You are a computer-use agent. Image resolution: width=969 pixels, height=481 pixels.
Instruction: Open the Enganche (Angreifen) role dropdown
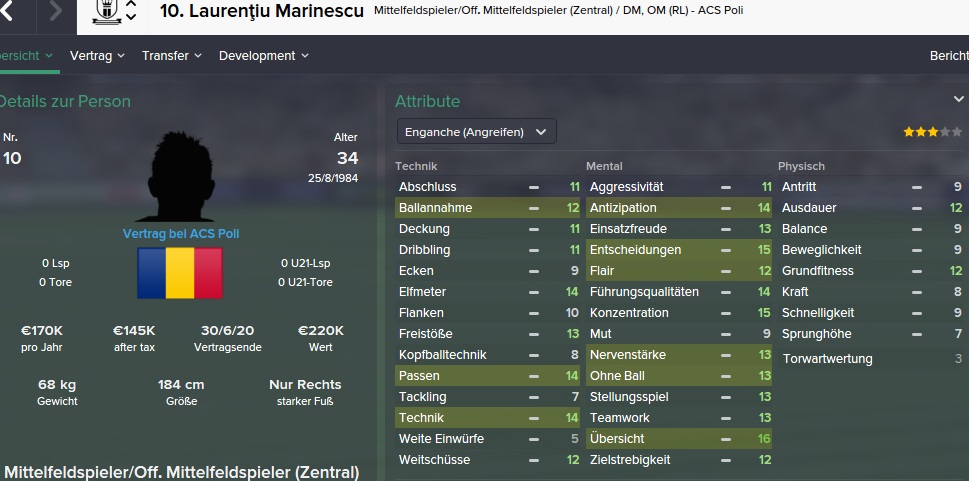476,132
